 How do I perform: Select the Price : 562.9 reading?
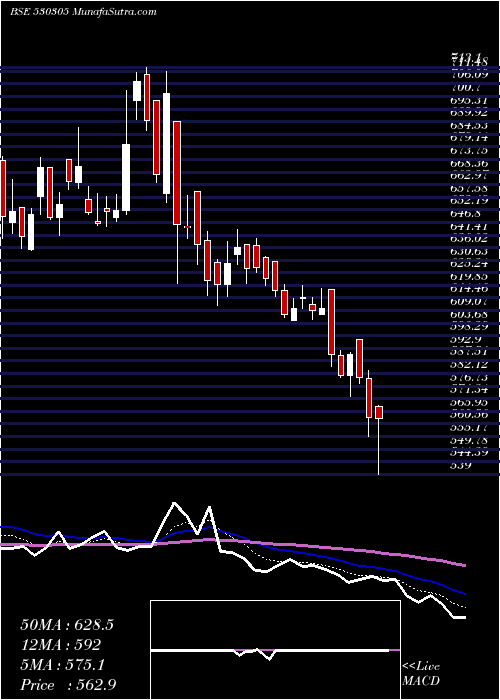(68, 685)
